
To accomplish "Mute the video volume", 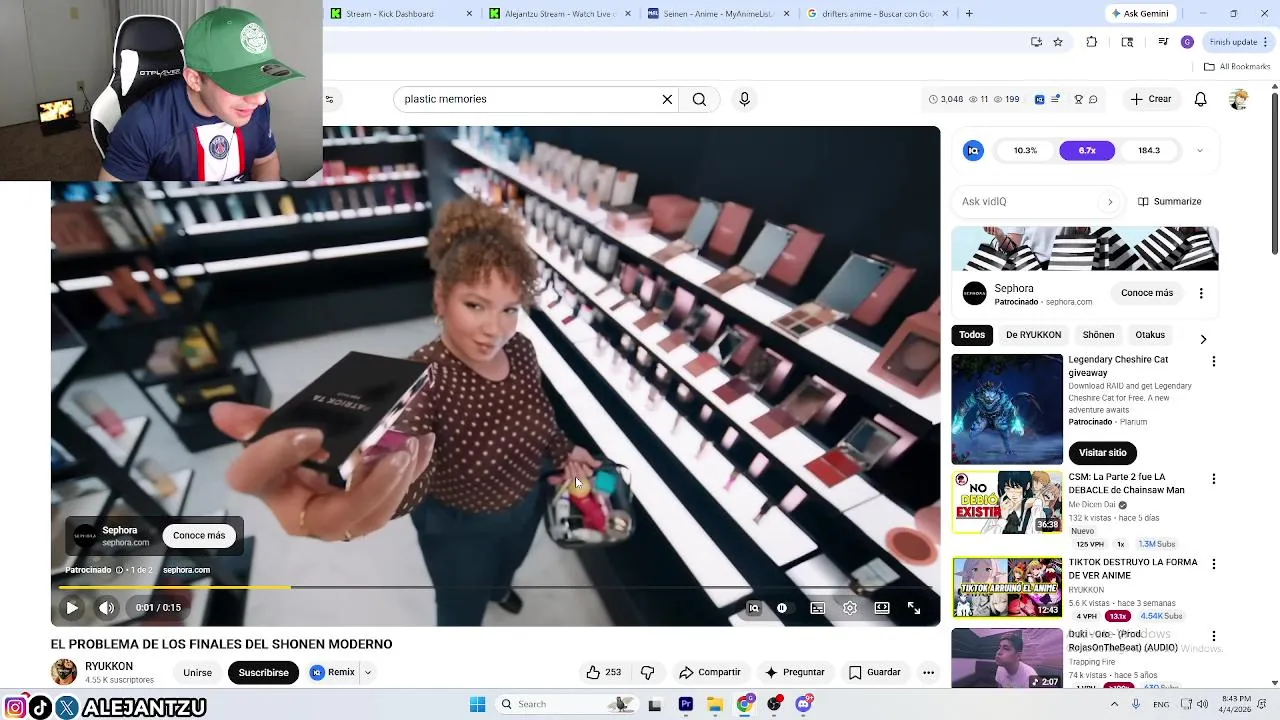I will pos(107,608).
